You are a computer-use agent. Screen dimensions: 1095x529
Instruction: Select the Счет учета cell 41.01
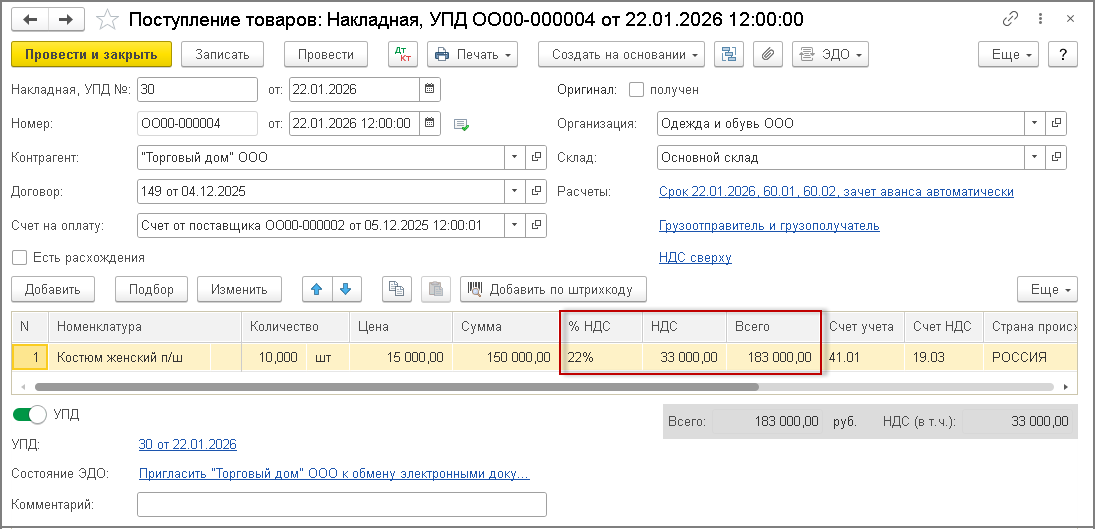pyautogui.click(x=863, y=357)
